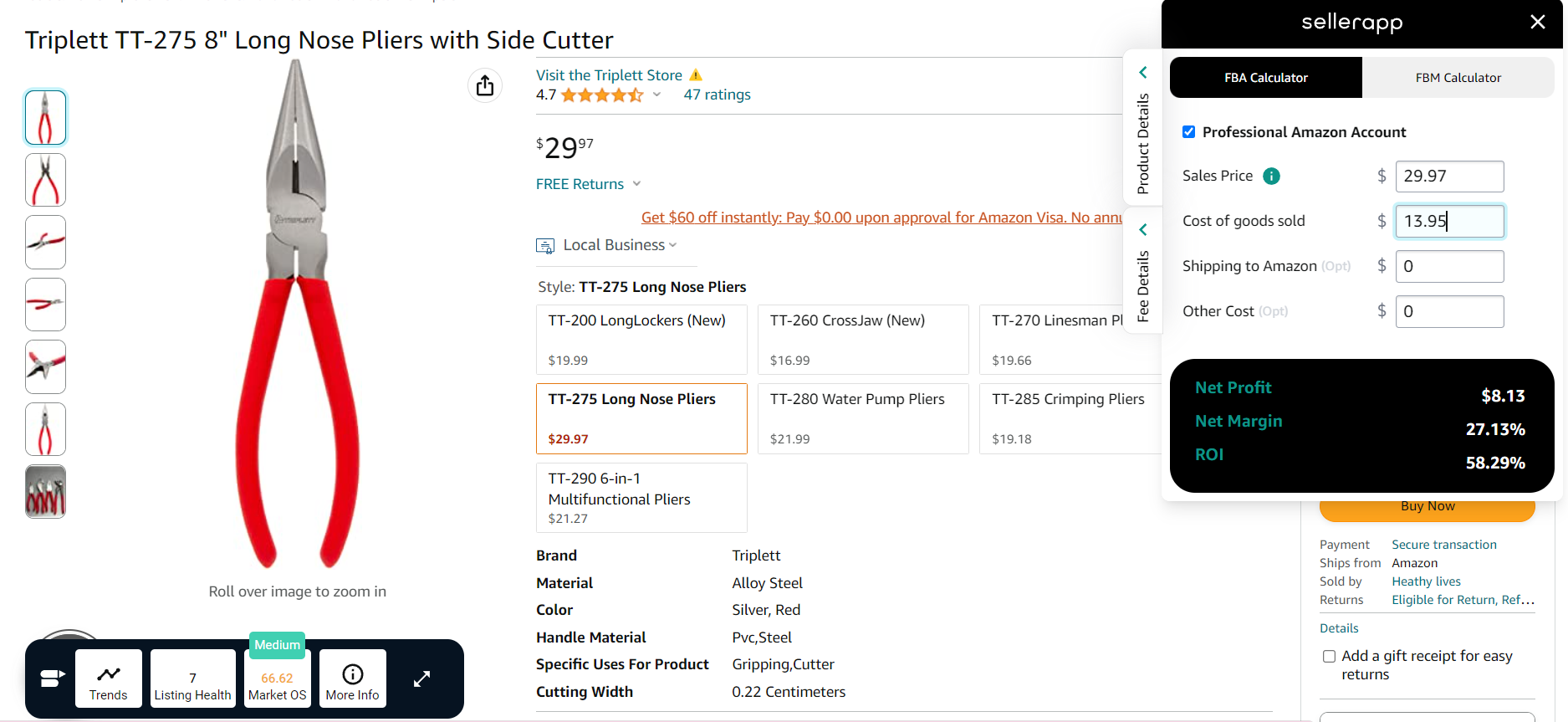Expand the Local Business dropdown
The height and width of the screenshot is (722, 1568).
(620, 245)
